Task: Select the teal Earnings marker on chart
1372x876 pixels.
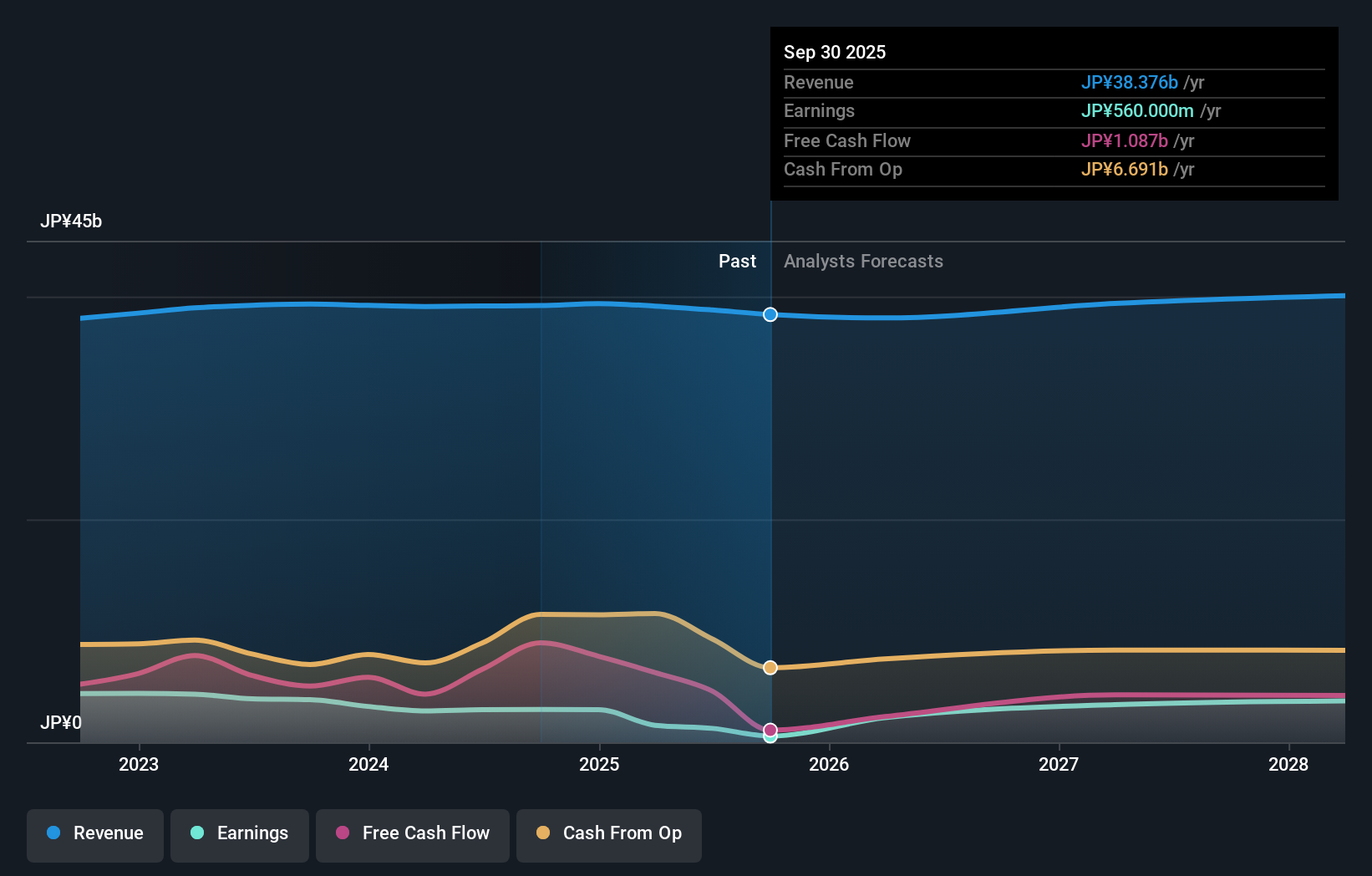Action: (x=770, y=736)
